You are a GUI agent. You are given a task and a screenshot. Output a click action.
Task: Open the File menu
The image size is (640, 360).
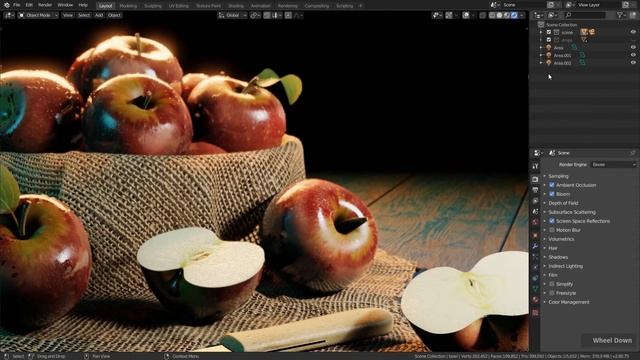pyautogui.click(x=16, y=5)
